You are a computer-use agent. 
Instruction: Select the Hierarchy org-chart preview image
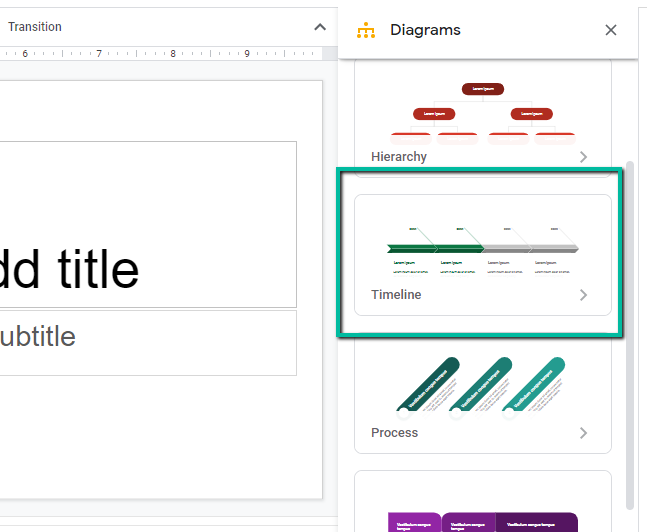(x=483, y=112)
